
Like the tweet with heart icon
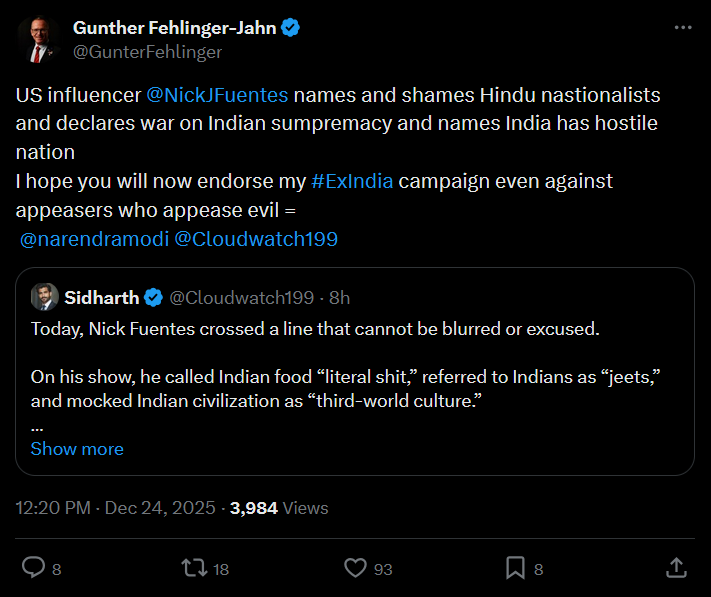click(x=355, y=568)
